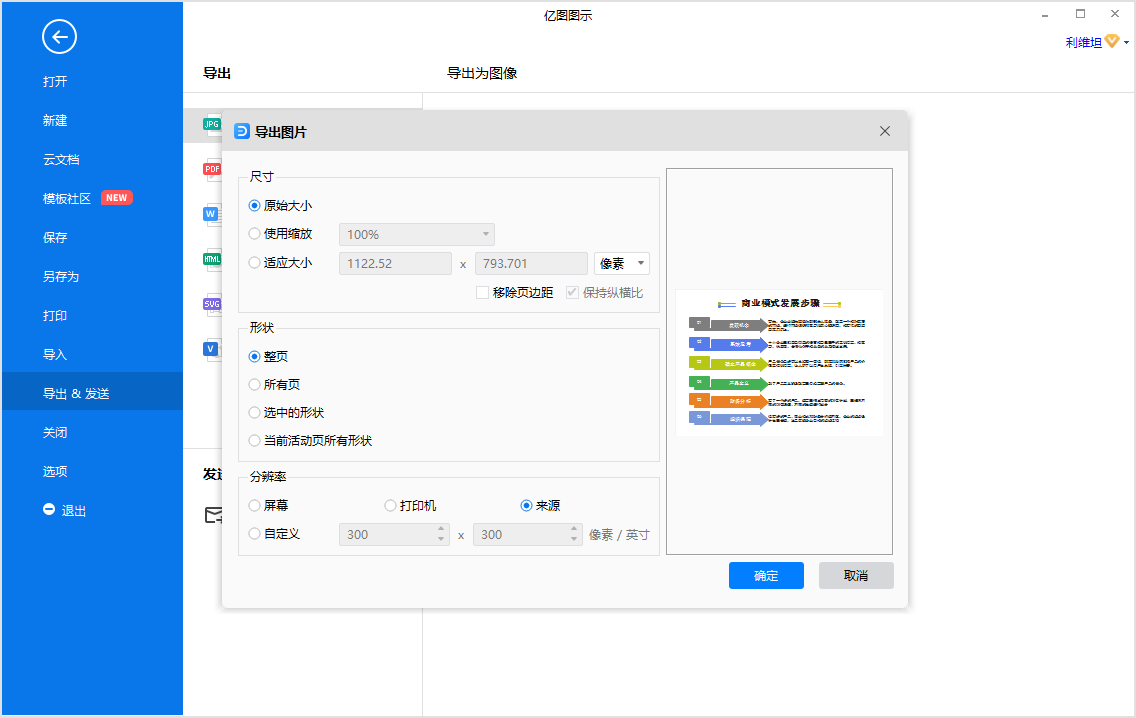Choose 屏幕 resolution option

pos(268,506)
